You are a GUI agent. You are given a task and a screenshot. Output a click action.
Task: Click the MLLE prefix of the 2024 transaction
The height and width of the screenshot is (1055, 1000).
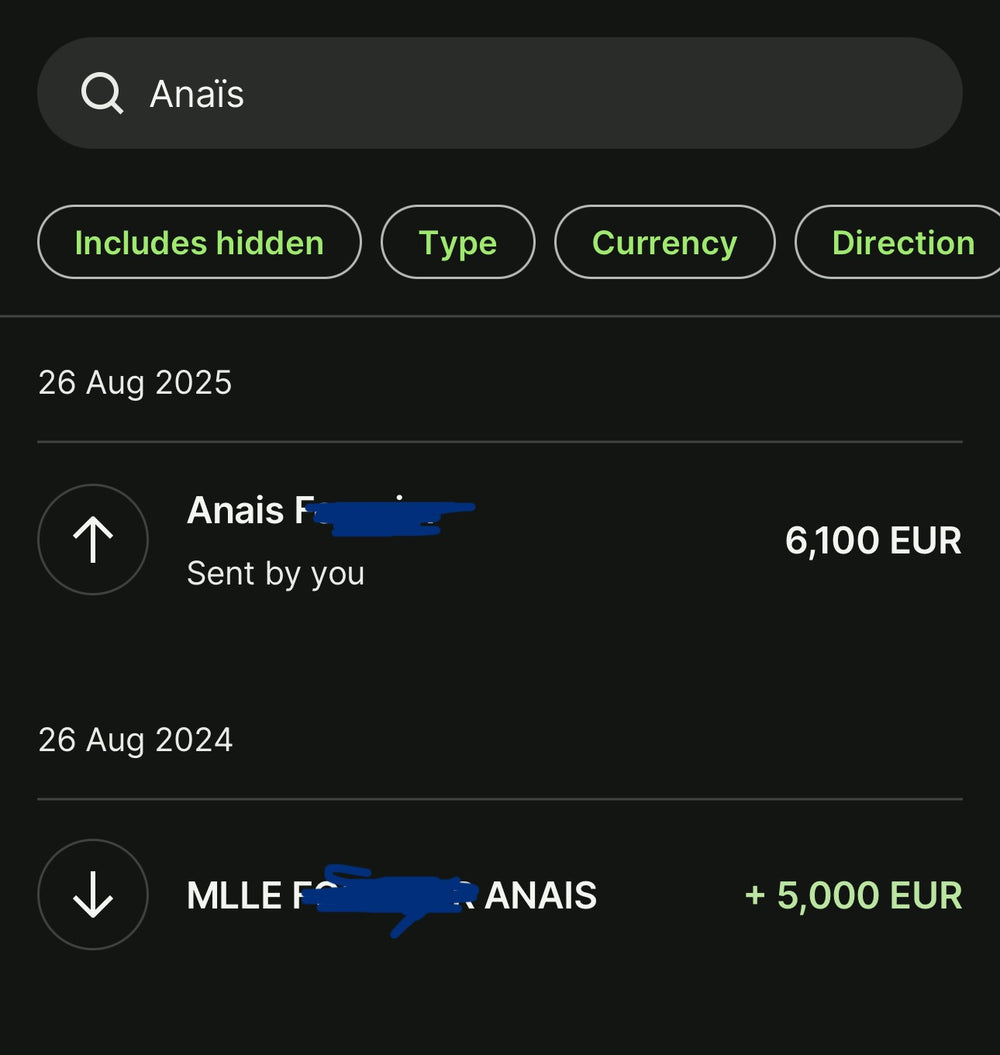click(x=234, y=895)
